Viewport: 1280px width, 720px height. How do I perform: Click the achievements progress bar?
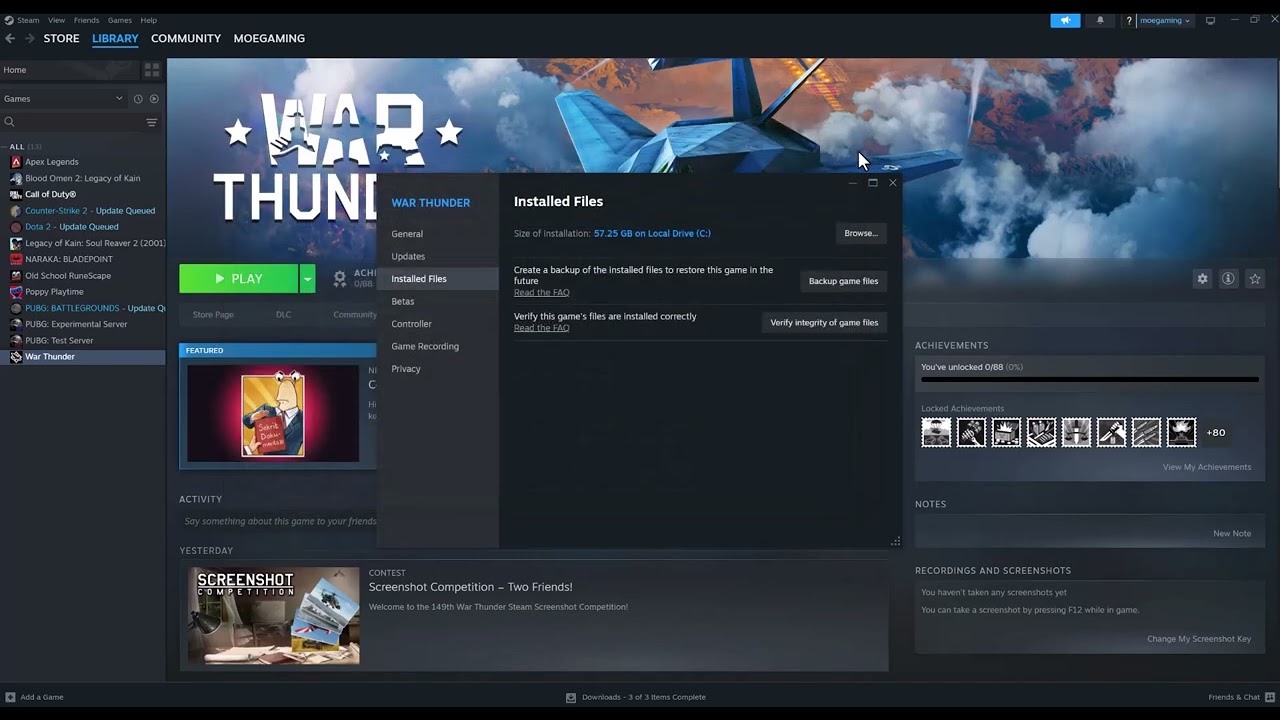[x=1090, y=380]
